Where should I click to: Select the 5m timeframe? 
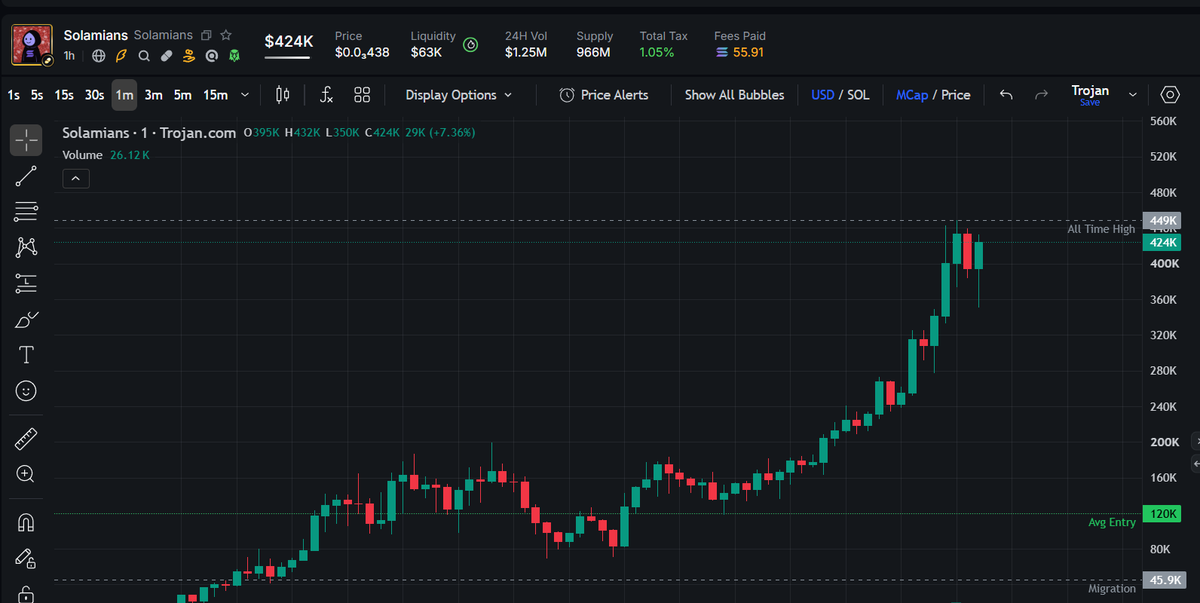pyautogui.click(x=183, y=95)
